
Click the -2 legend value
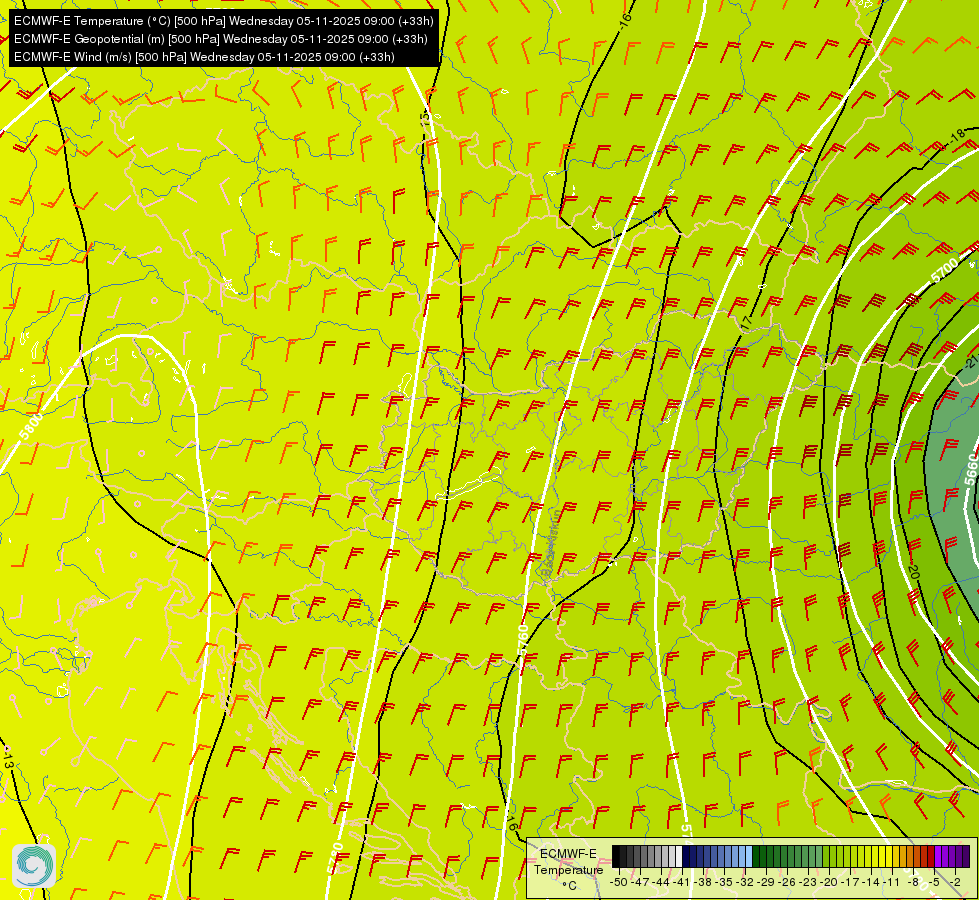pos(955,882)
